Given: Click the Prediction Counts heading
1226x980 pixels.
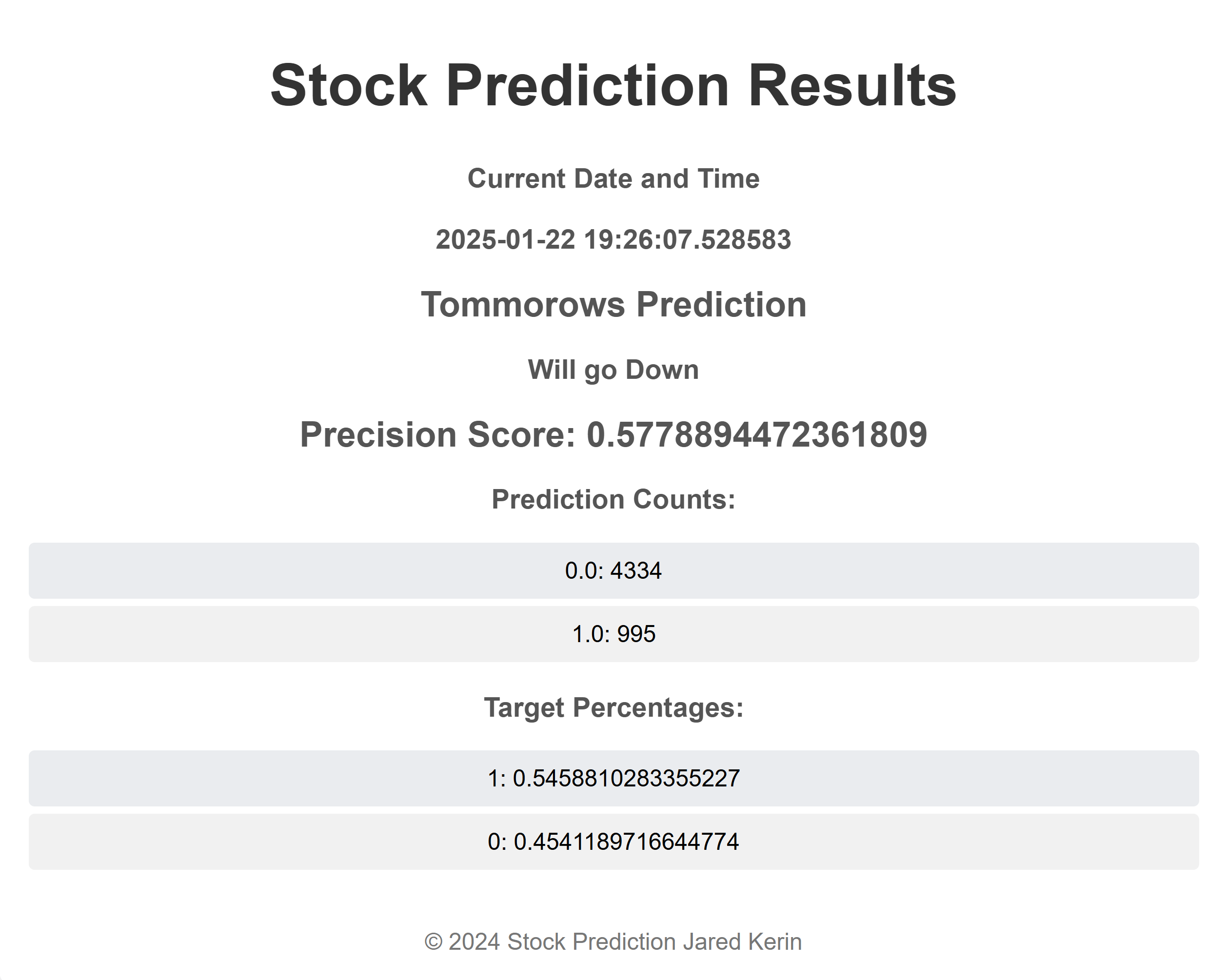Looking at the screenshot, I should (613, 499).
